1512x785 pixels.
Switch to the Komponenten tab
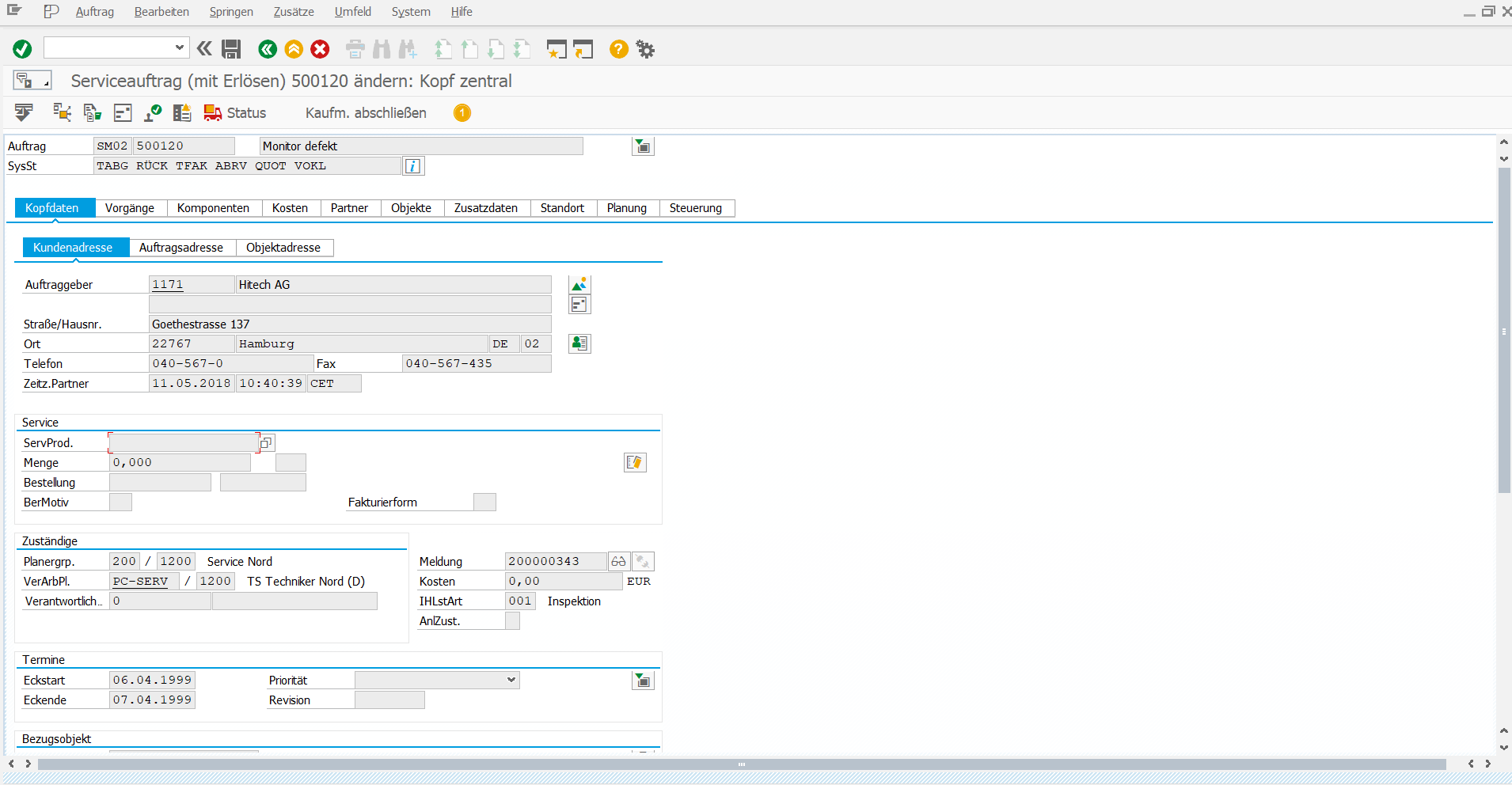pyautogui.click(x=213, y=208)
